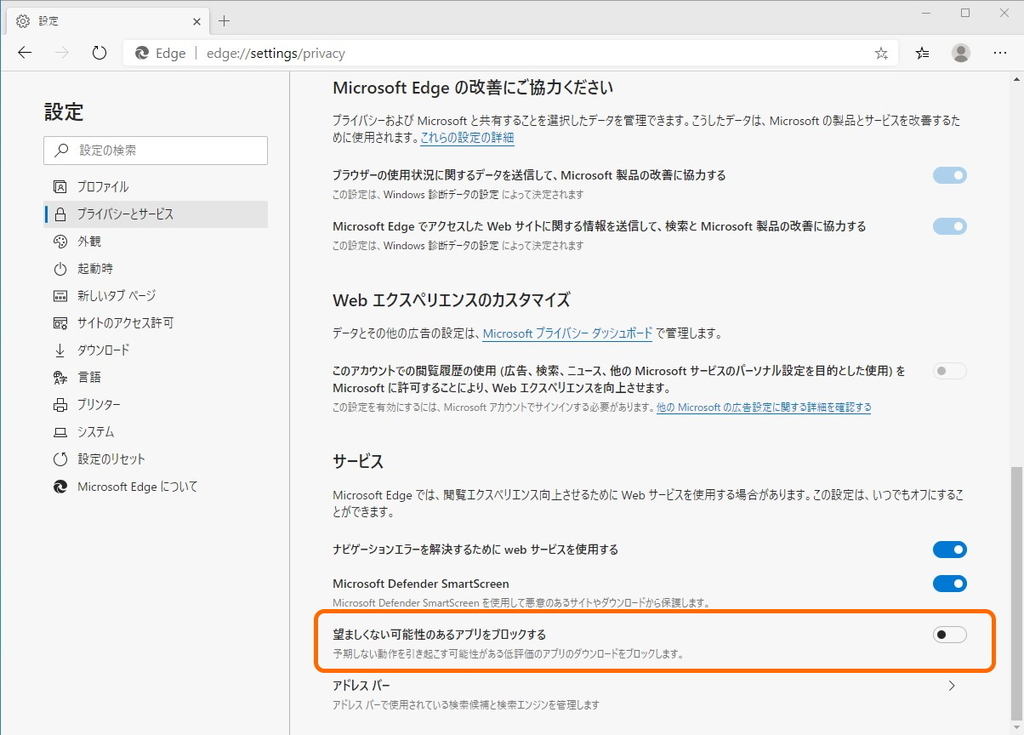Enable 望ましくない可能性のあるアプリをブロックする
This screenshot has height=735, width=1024.
tap(948, 634)
